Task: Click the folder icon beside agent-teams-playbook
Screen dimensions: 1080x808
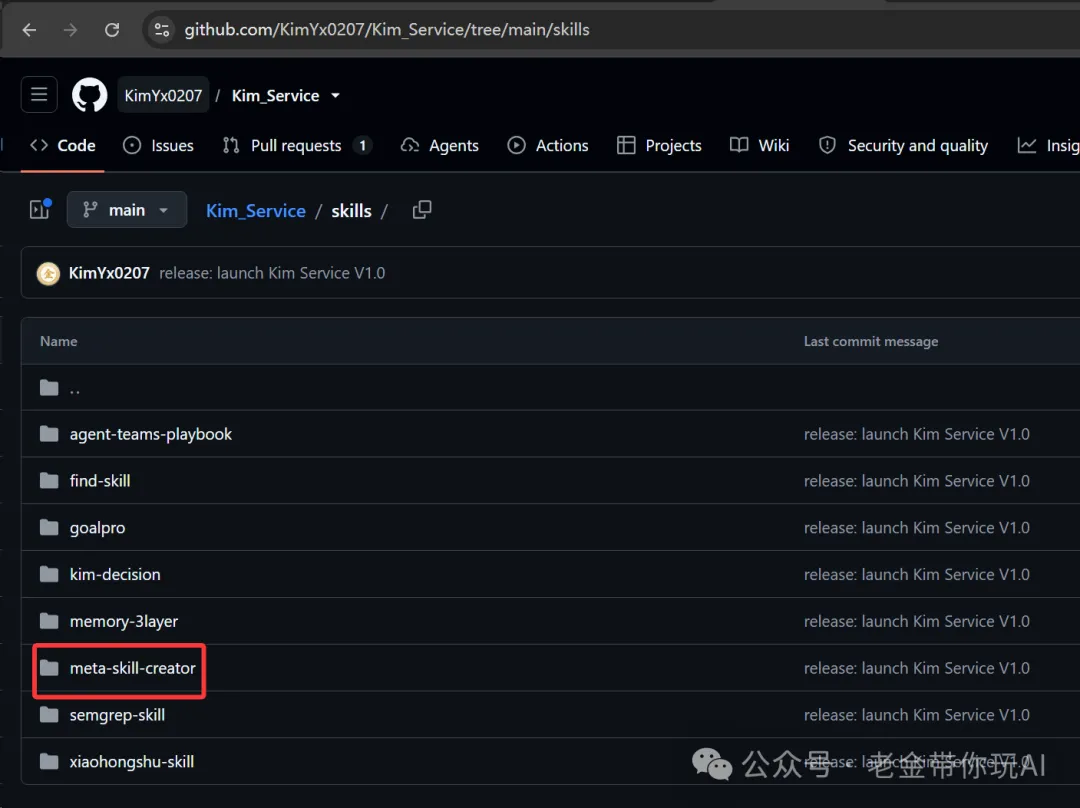Action: [x=49, y=433]
